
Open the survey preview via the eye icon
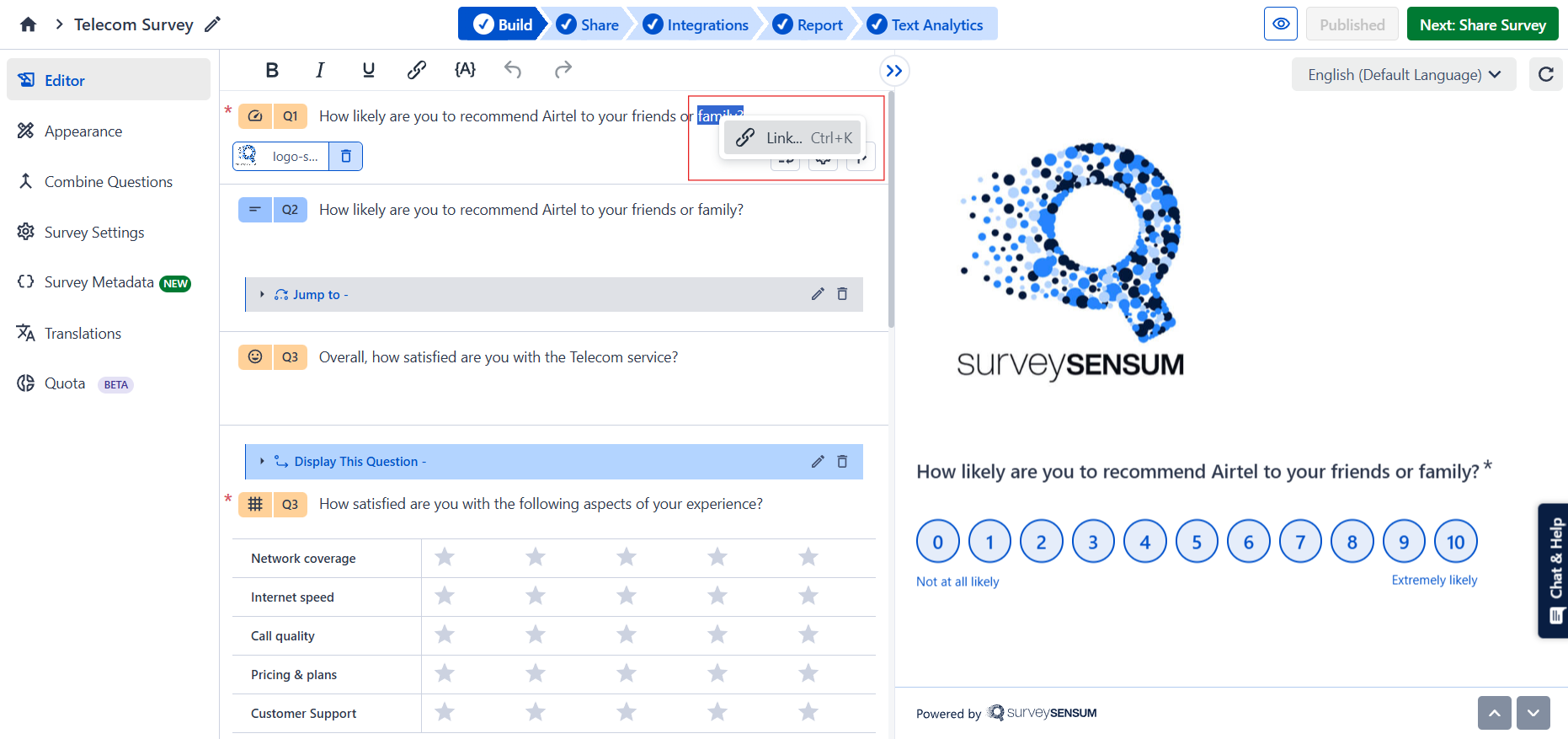click(x=1281, y=24)
